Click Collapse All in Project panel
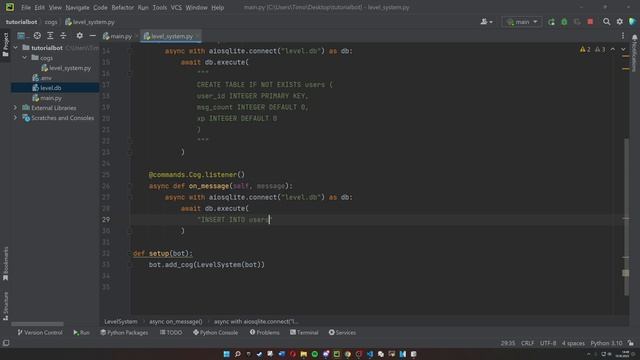 tap(63, 36)
